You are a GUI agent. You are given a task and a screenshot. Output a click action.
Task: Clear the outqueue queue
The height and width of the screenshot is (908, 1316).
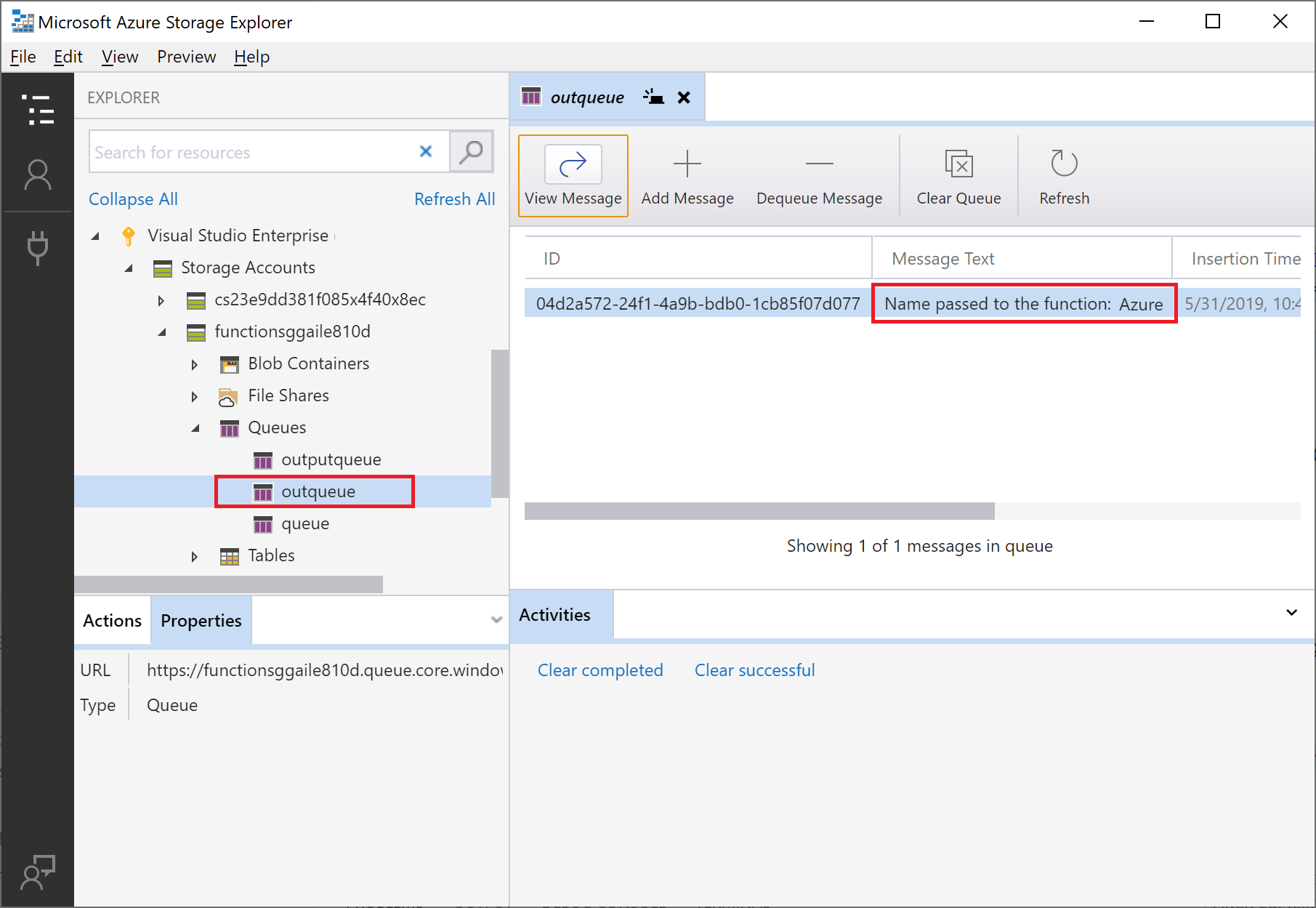(x=958, y=176)
